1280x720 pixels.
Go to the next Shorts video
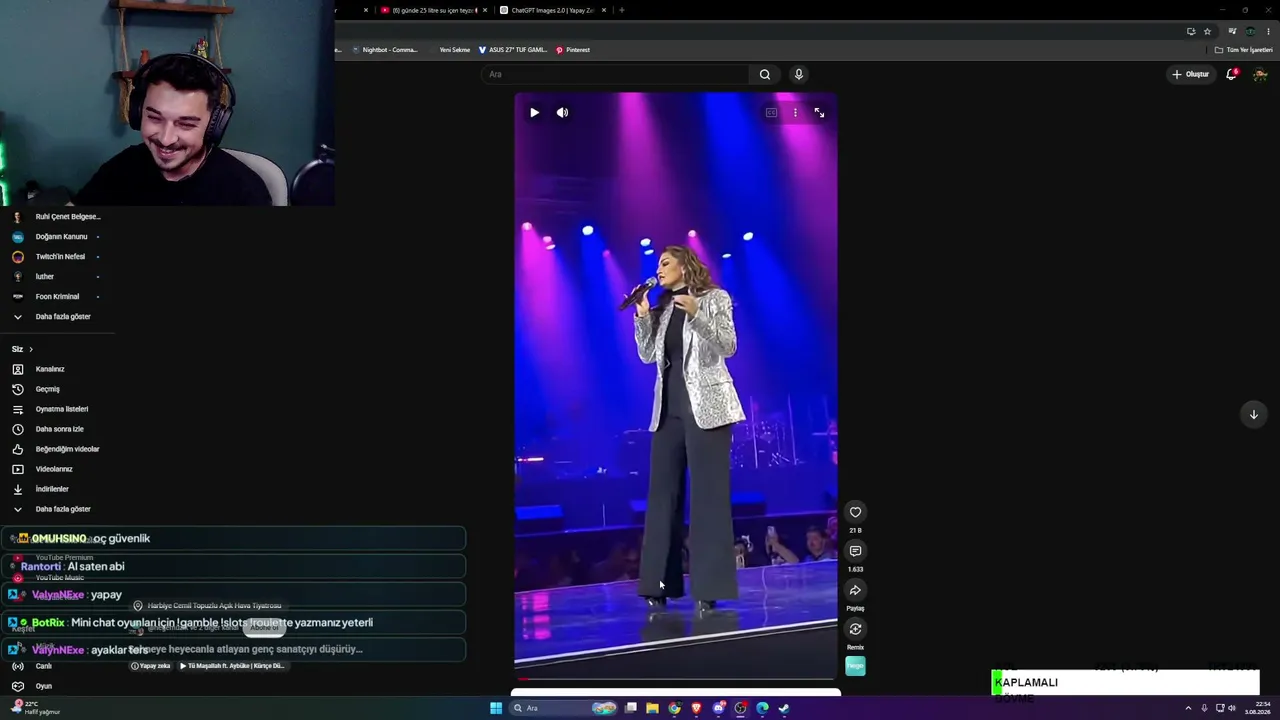click(x=1253, y=414)
